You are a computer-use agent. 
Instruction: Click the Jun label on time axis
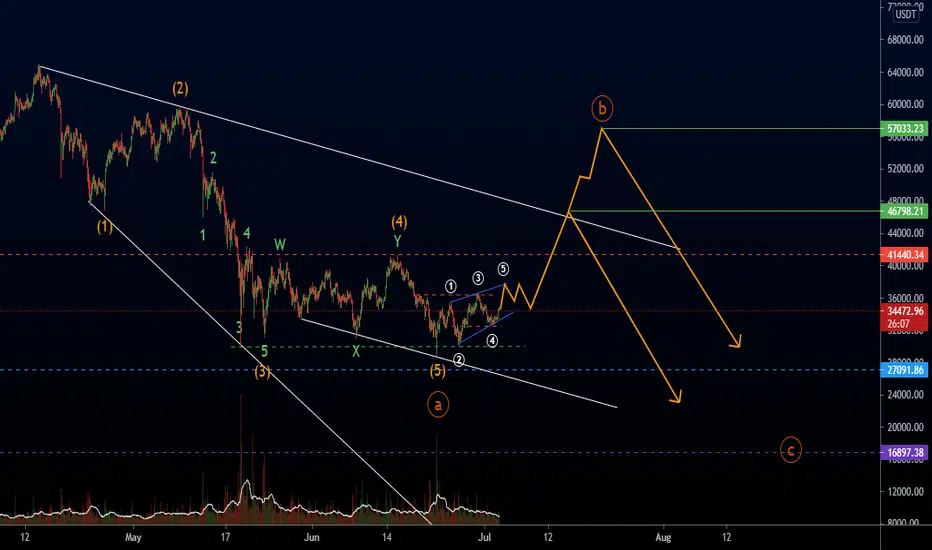point(311,538)
